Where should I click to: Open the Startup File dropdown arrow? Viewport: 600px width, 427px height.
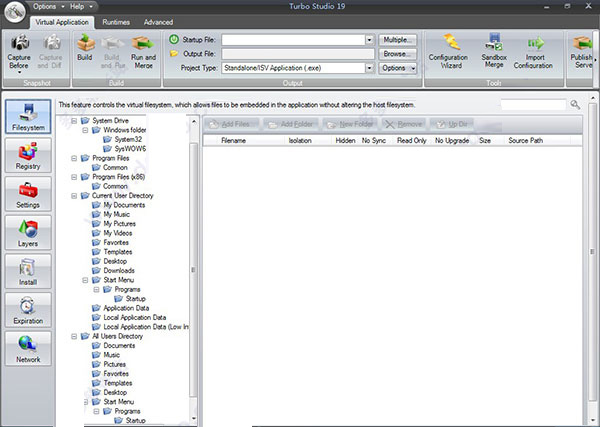tap(369, 40)
